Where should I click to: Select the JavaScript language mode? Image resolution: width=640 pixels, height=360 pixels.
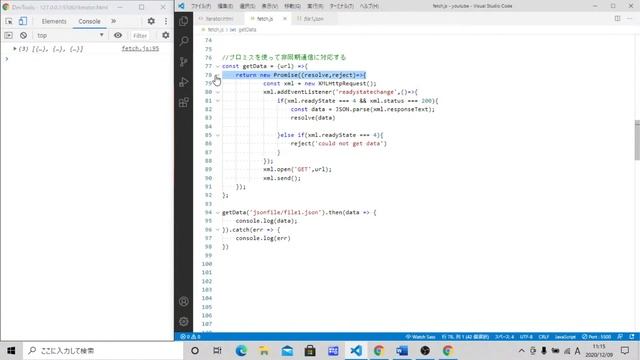(565, 337)
